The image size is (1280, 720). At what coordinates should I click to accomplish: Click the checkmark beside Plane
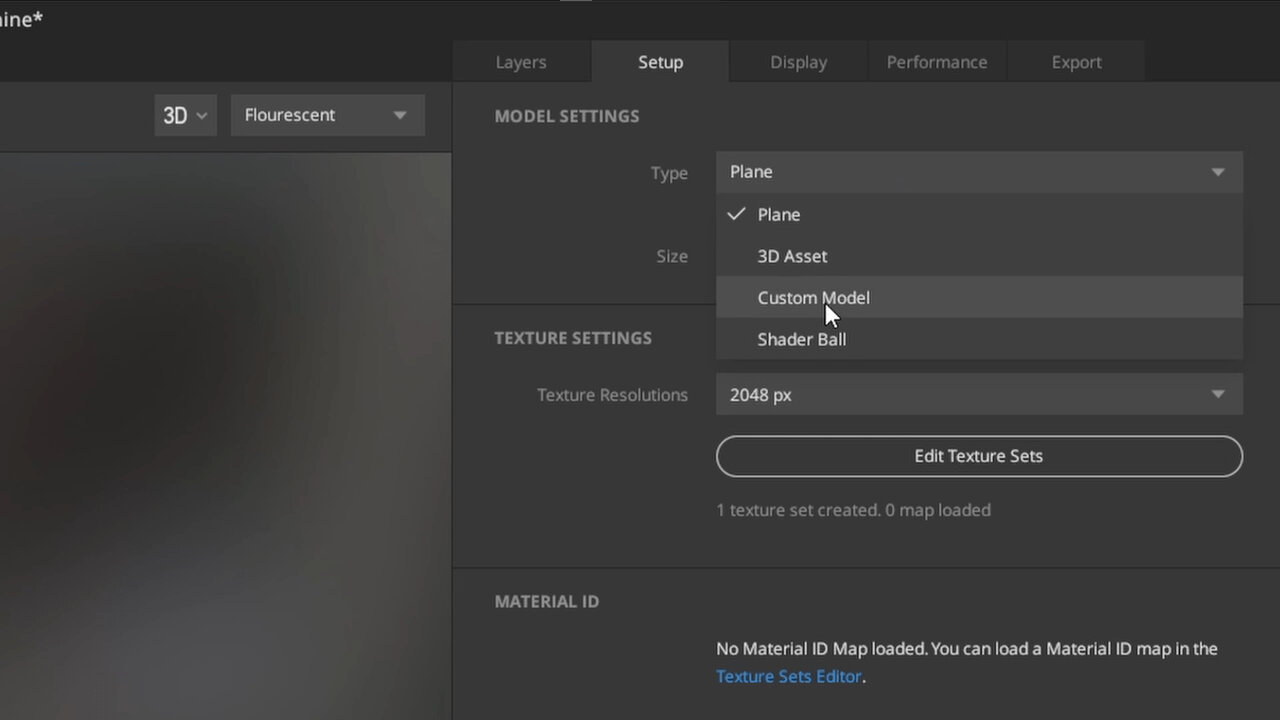point(736,213)
